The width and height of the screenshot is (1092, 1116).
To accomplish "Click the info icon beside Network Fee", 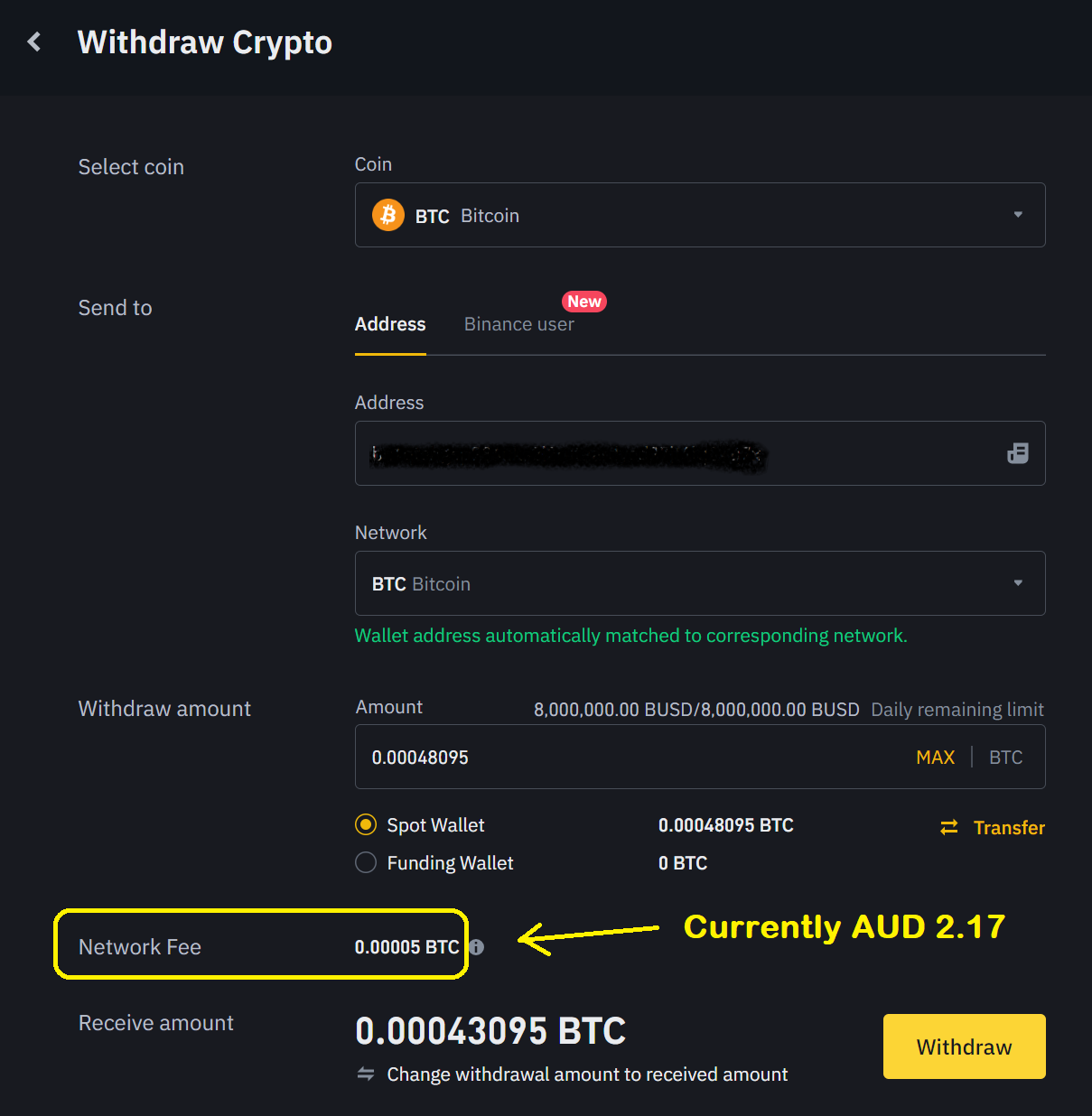I will 477,947.
